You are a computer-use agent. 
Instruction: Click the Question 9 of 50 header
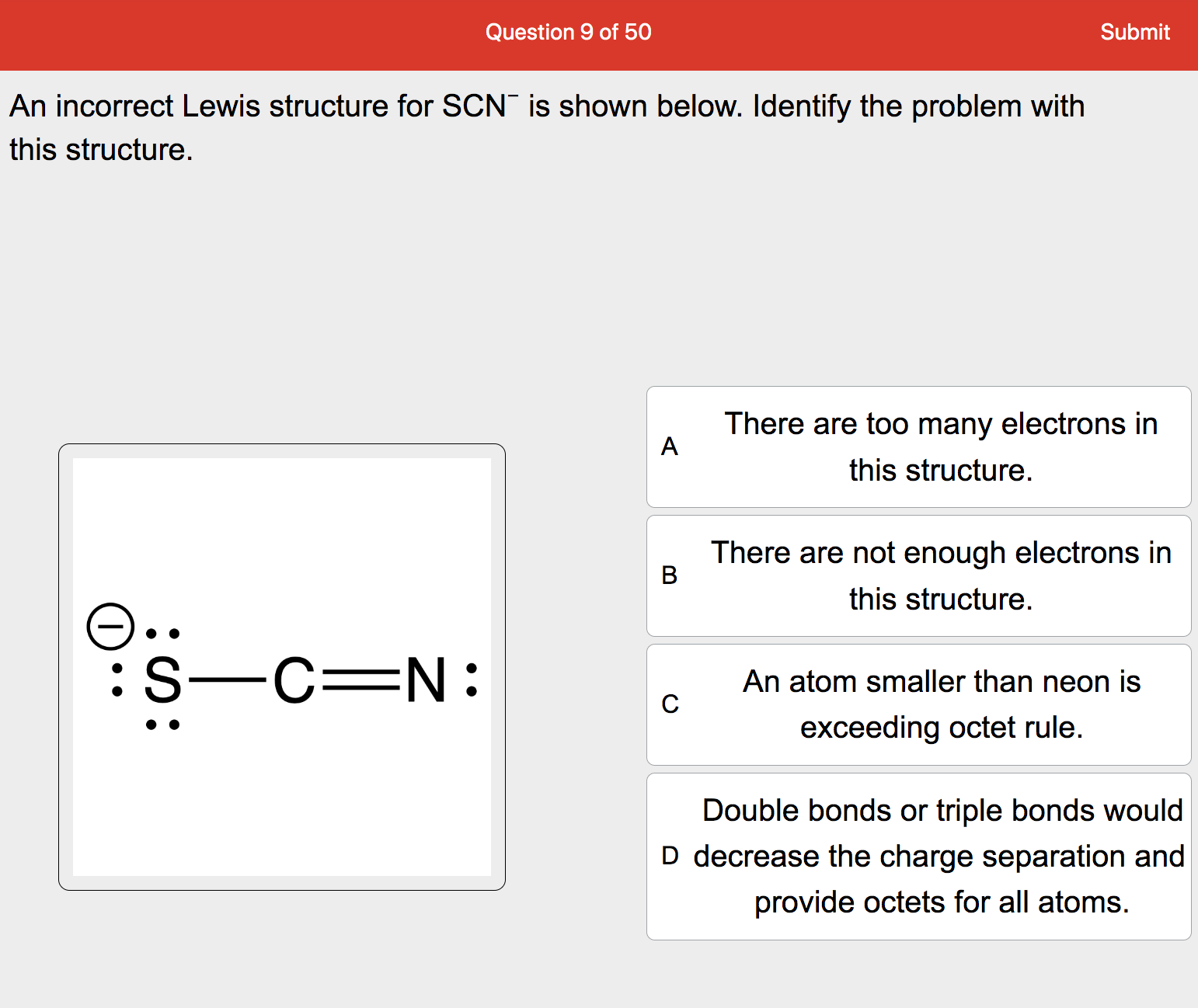click(568, 33)
